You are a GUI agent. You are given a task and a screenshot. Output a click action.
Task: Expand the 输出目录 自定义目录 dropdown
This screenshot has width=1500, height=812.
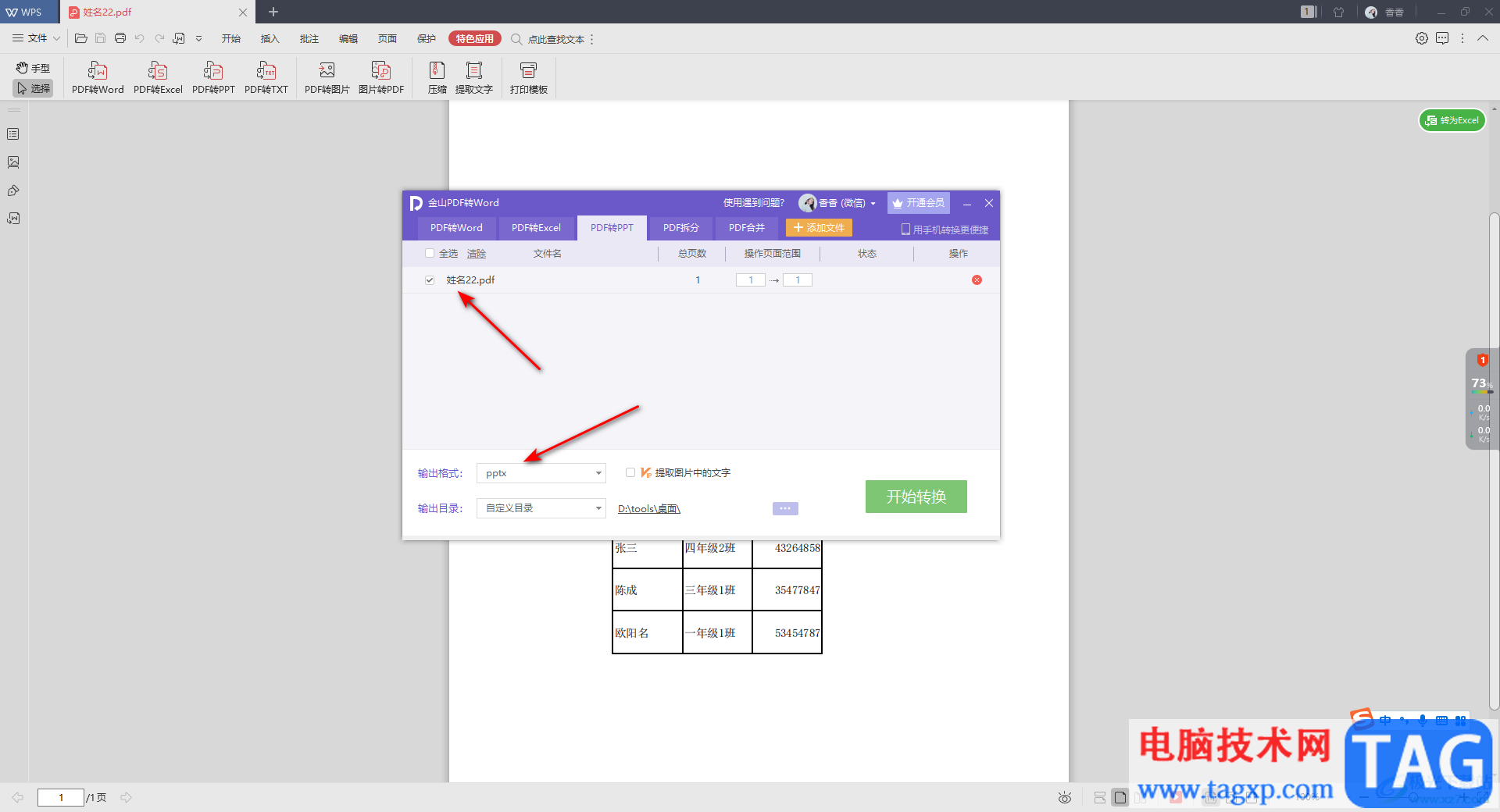pos(541,508)
